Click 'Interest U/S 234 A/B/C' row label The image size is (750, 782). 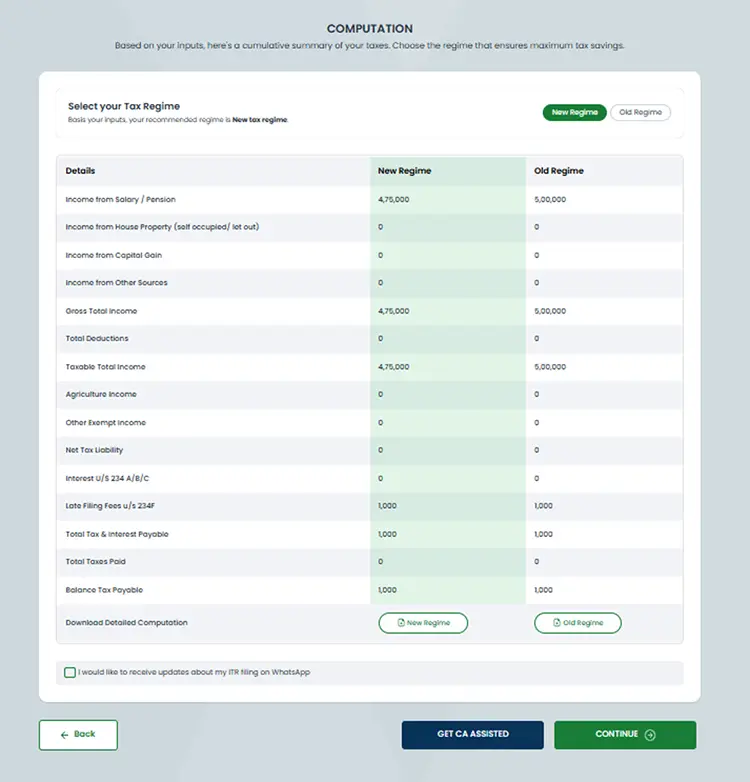(x=107, y=479)
